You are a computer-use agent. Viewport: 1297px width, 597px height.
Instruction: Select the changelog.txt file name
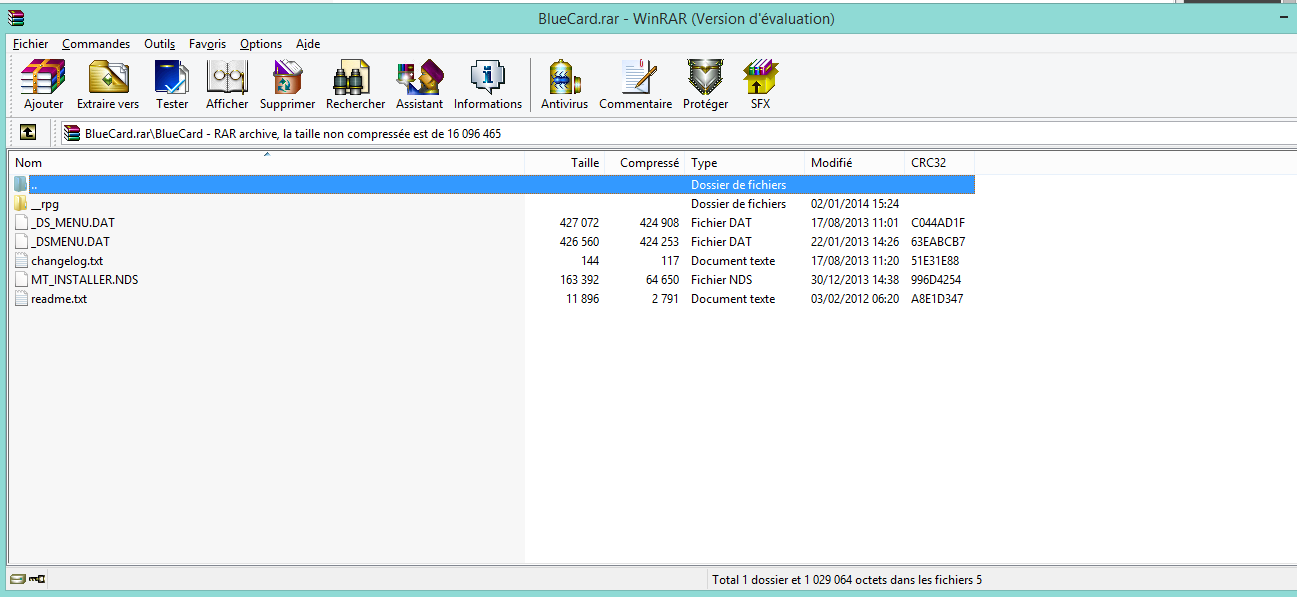tap(67, 261)
